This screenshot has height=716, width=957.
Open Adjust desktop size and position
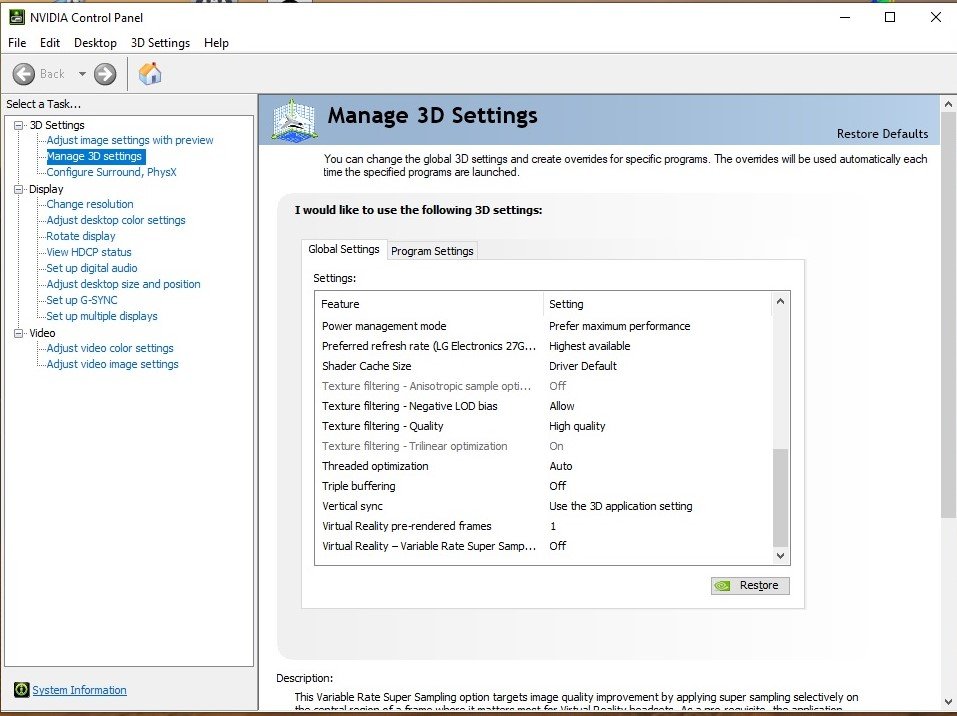123,284
